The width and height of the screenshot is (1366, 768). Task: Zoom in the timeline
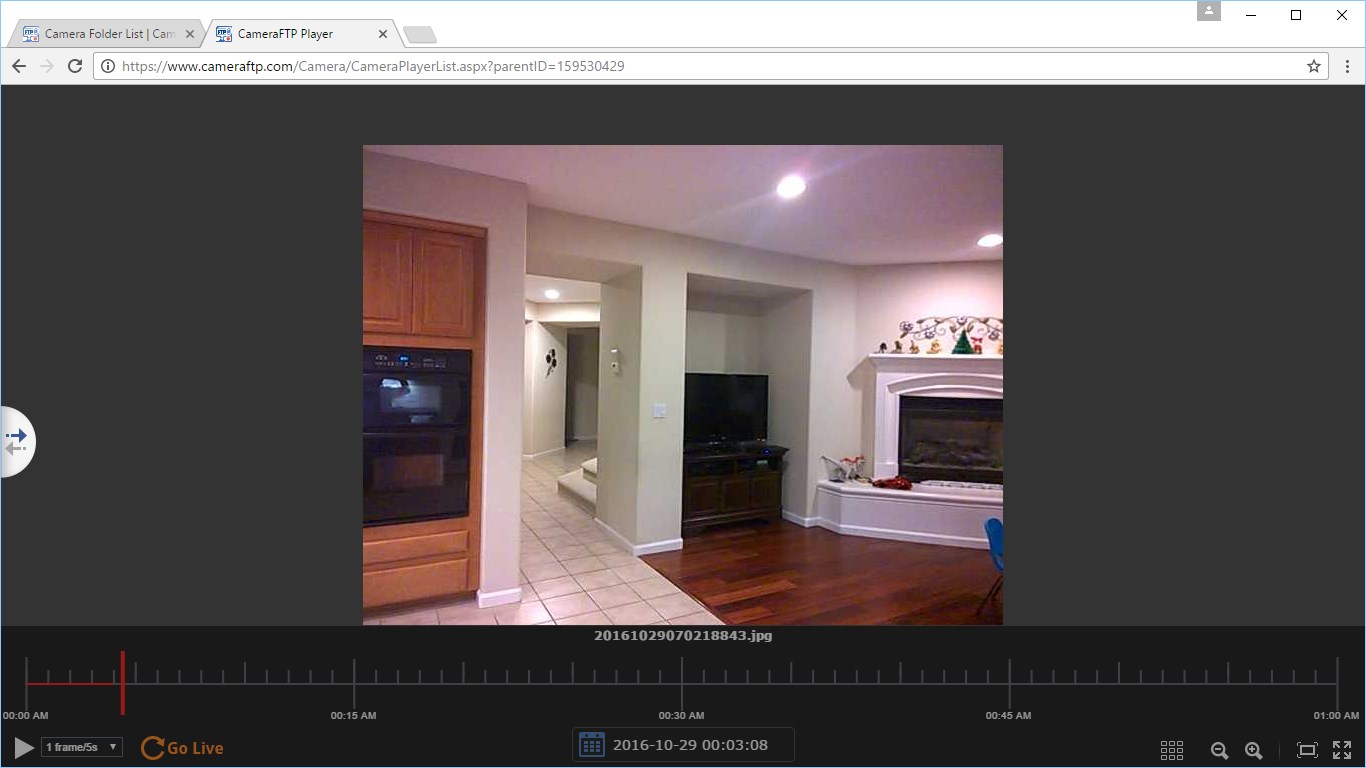1254,750
